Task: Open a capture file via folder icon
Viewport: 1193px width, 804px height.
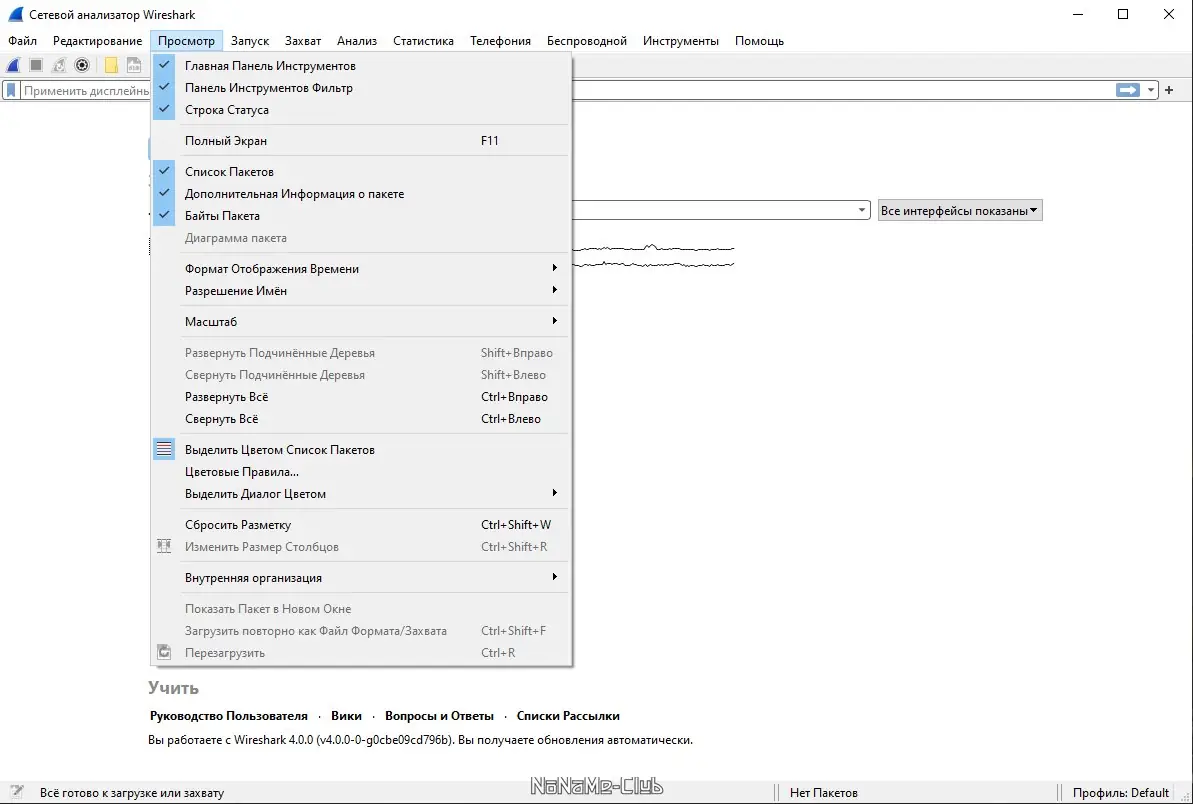Action: (111, 65)
